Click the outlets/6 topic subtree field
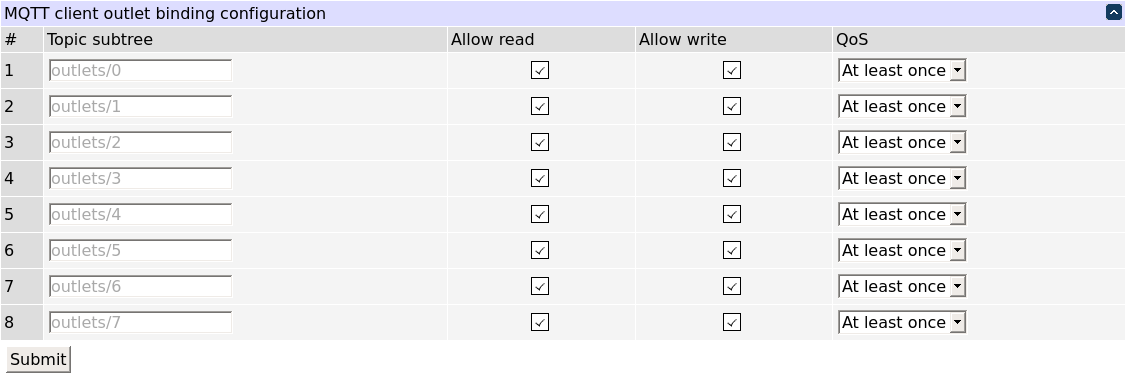The image size is (1126, 379). [x=141, y=286]
